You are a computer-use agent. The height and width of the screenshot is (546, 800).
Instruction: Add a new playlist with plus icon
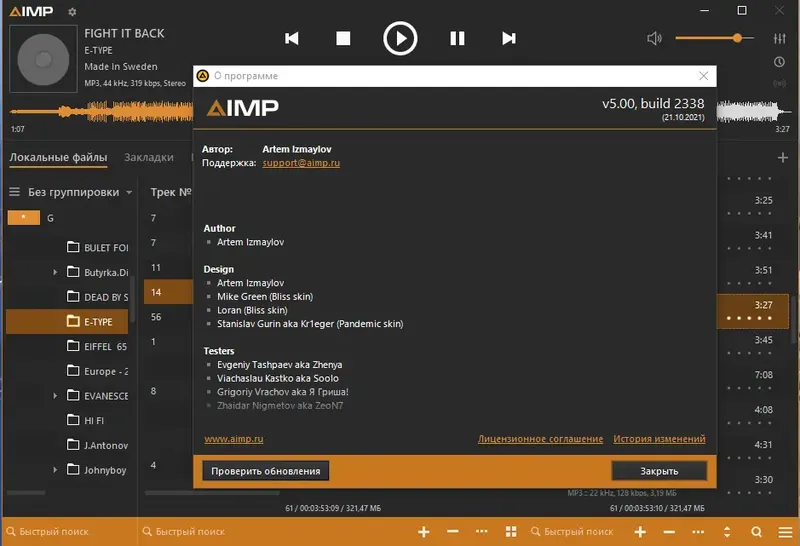783,158
